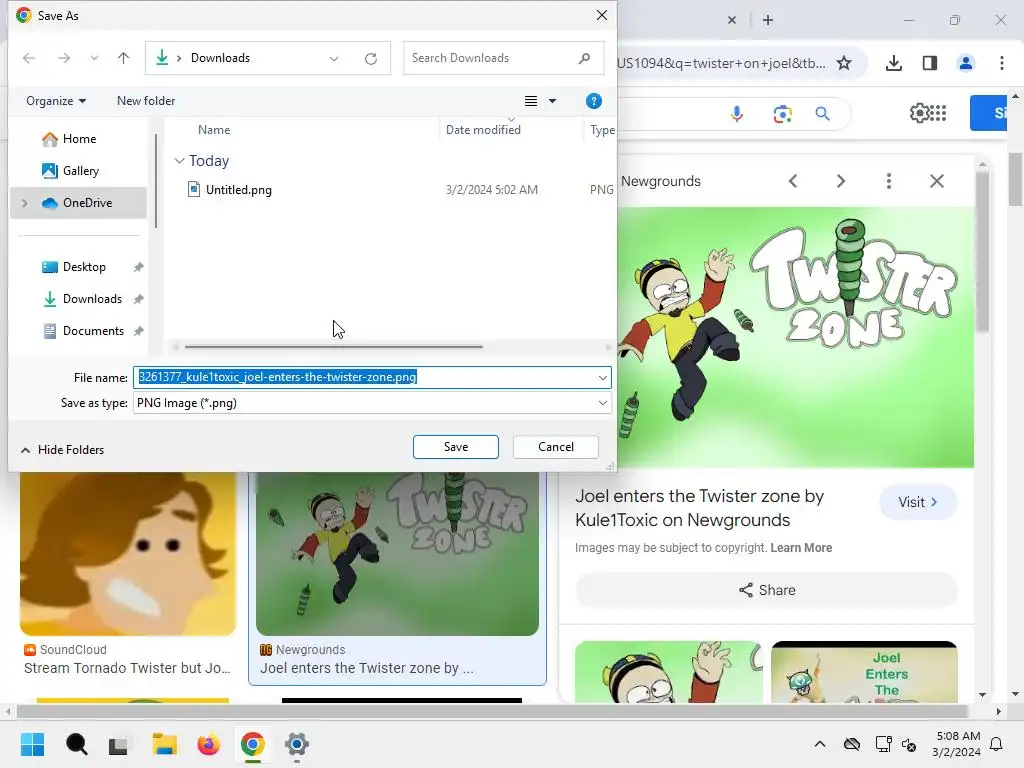Go forward in Save As dialog
Image resolution: width=1024 pixels, height=768 pixels.
tap(64, 58)
